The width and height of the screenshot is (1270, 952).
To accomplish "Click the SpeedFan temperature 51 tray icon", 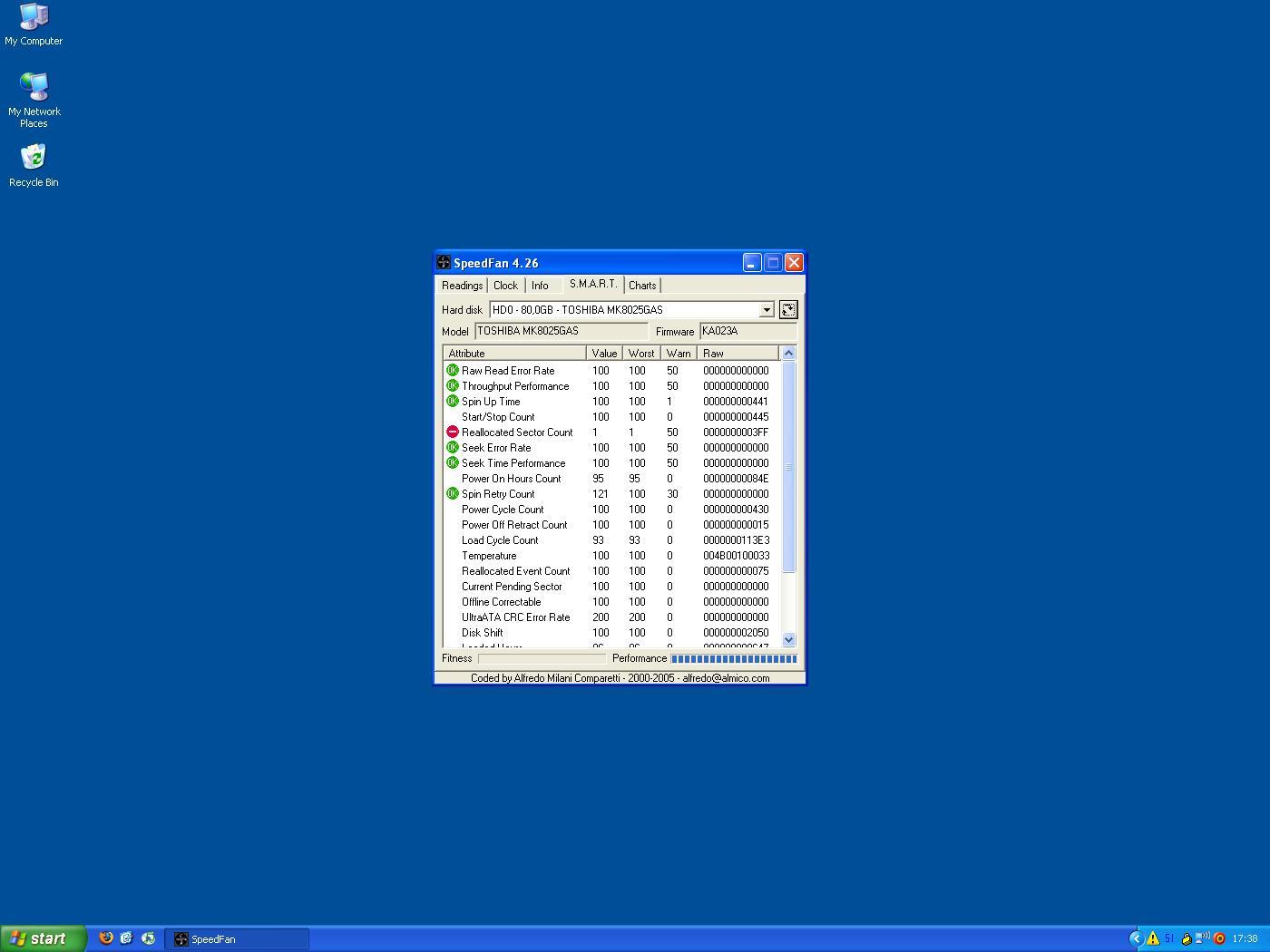I will tap(1169, 938).
